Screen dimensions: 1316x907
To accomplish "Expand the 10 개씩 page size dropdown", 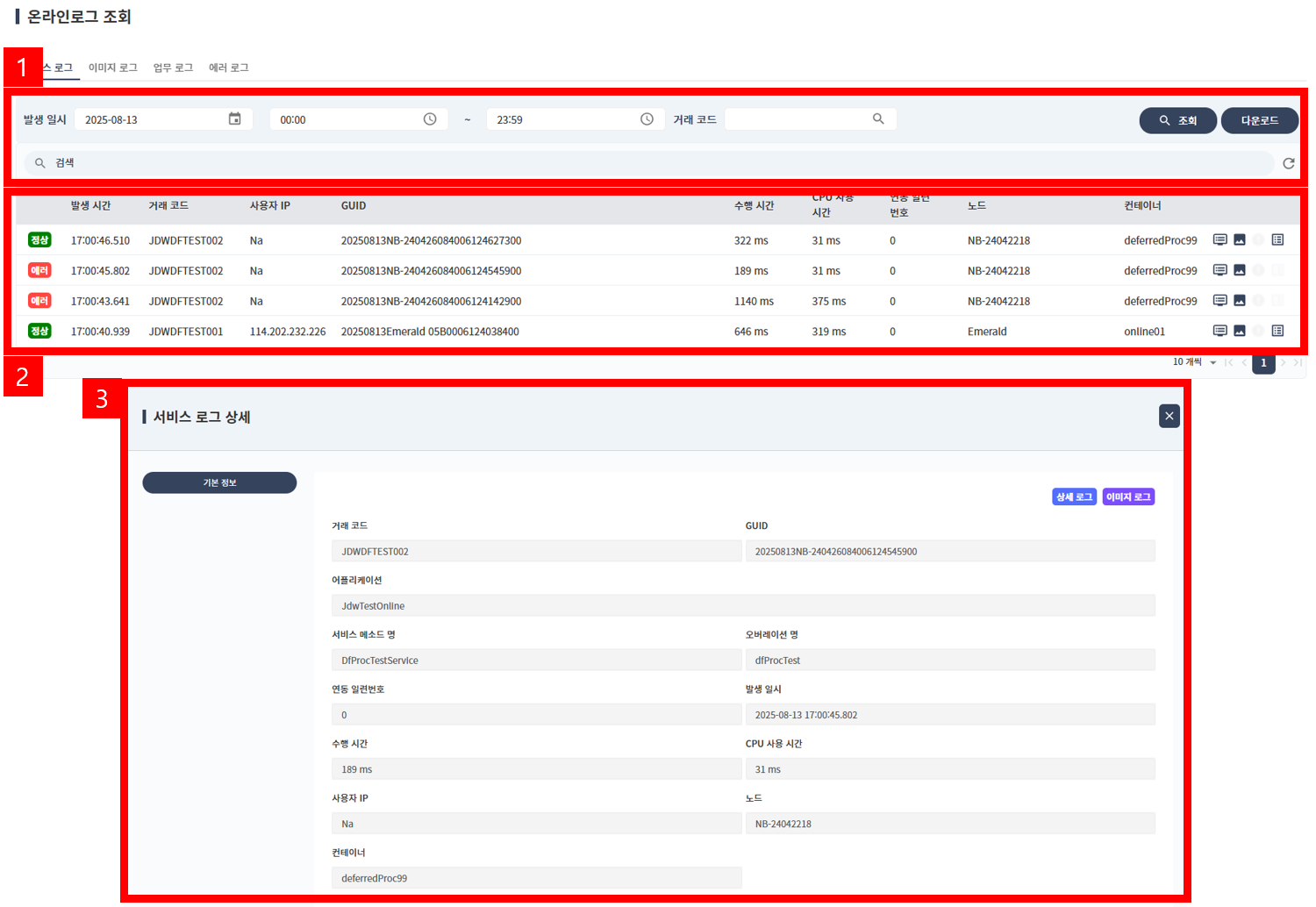I will [1212, 362].
